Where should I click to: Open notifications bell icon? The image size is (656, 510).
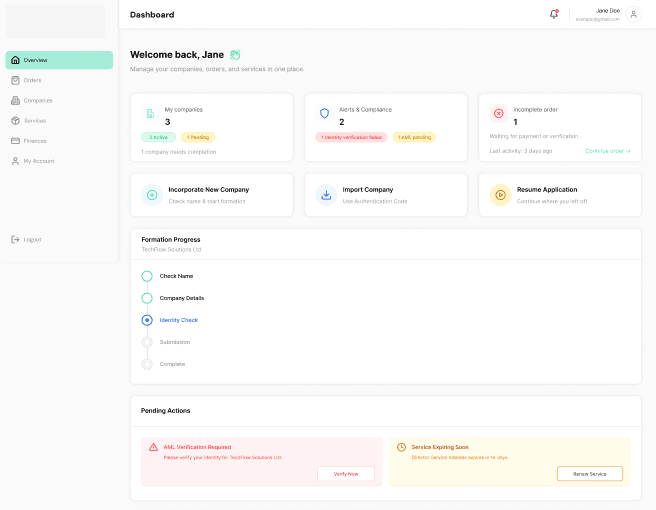[x=554, y=14]
